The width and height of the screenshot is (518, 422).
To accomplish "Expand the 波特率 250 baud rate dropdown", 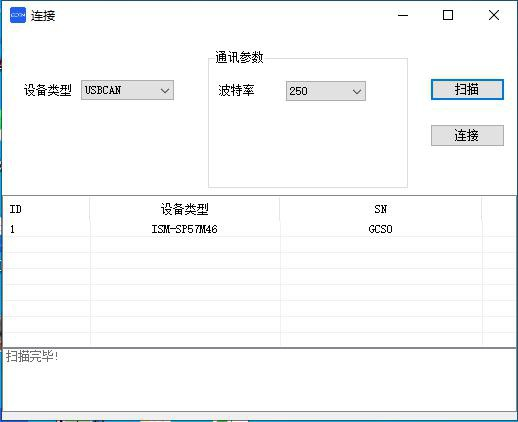I will 326,91.
